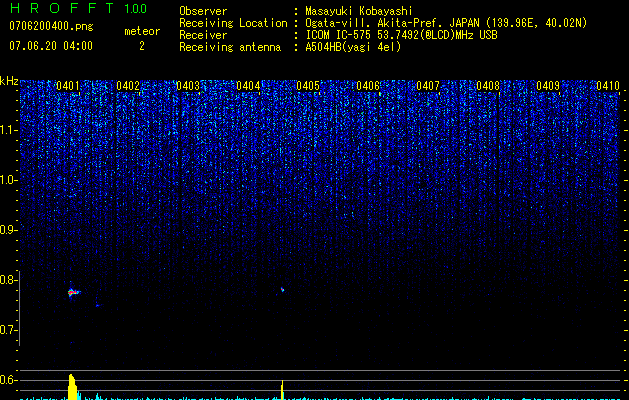This screenshot has height=400, width=629.
Task: Click the Observer label
Action: [203, 11]
